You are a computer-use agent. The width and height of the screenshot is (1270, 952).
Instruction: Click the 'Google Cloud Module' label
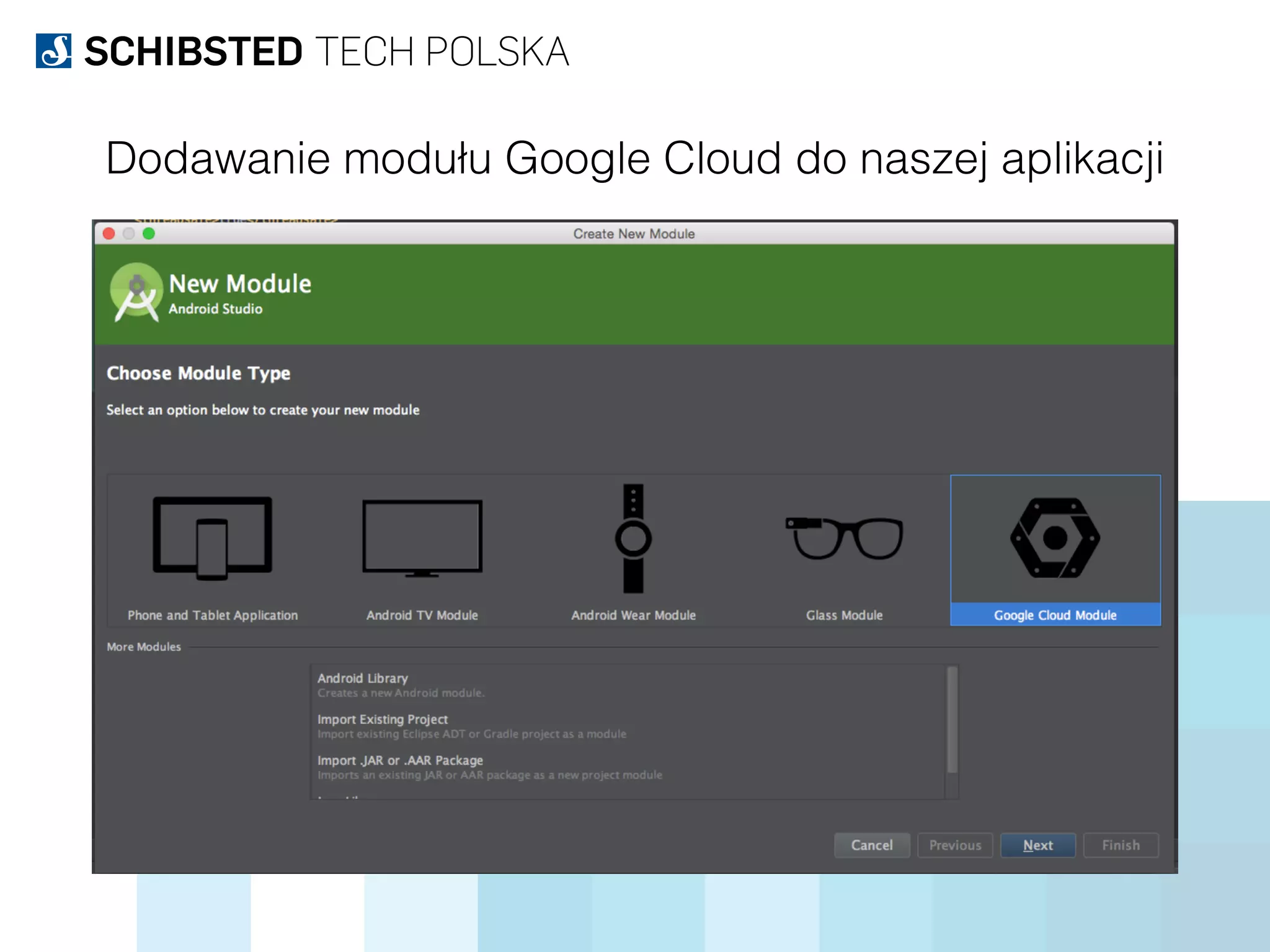point(1055,615)
